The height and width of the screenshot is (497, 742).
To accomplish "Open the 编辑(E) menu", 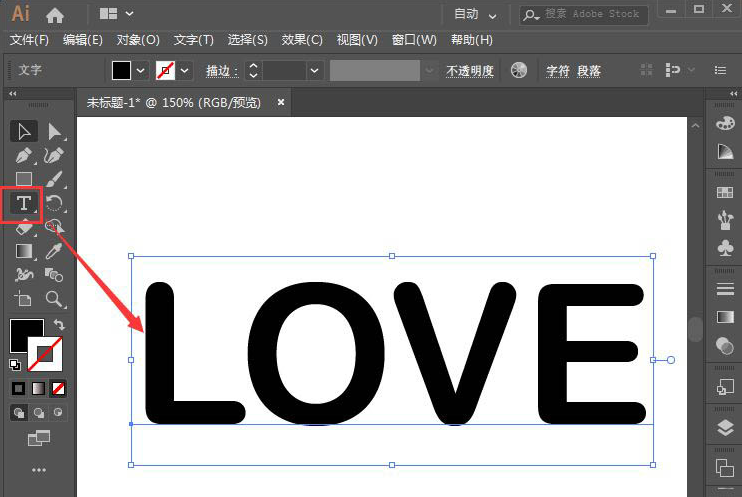I will [83, 40].
